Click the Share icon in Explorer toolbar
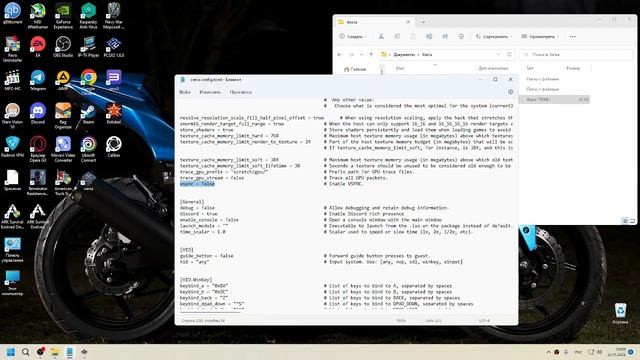The width and height of the screenshot is (640, 360). tap(445, 36)
